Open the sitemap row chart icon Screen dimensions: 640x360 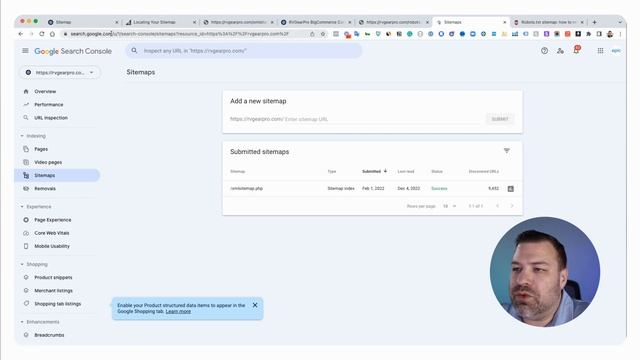click(511, 189)
